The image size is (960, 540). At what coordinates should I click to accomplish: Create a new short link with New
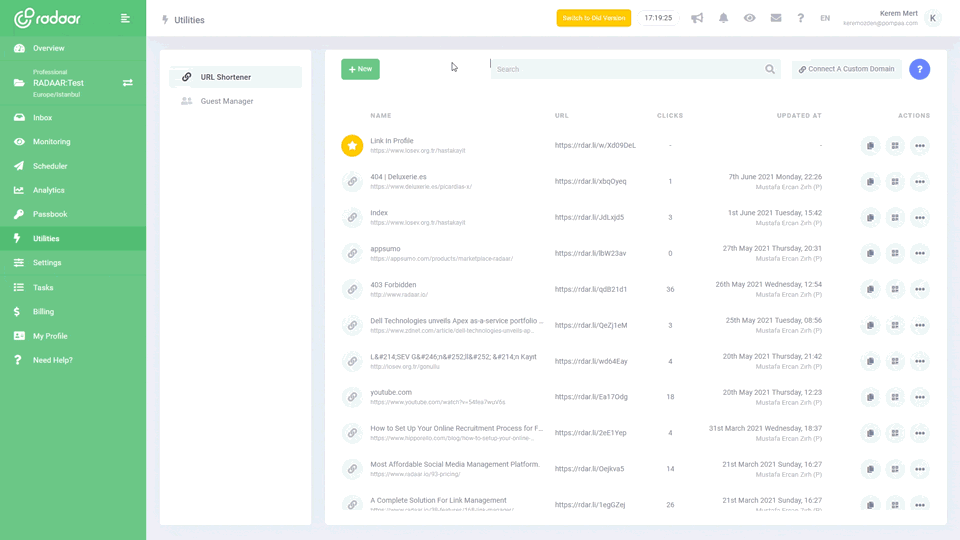(360, 69)
